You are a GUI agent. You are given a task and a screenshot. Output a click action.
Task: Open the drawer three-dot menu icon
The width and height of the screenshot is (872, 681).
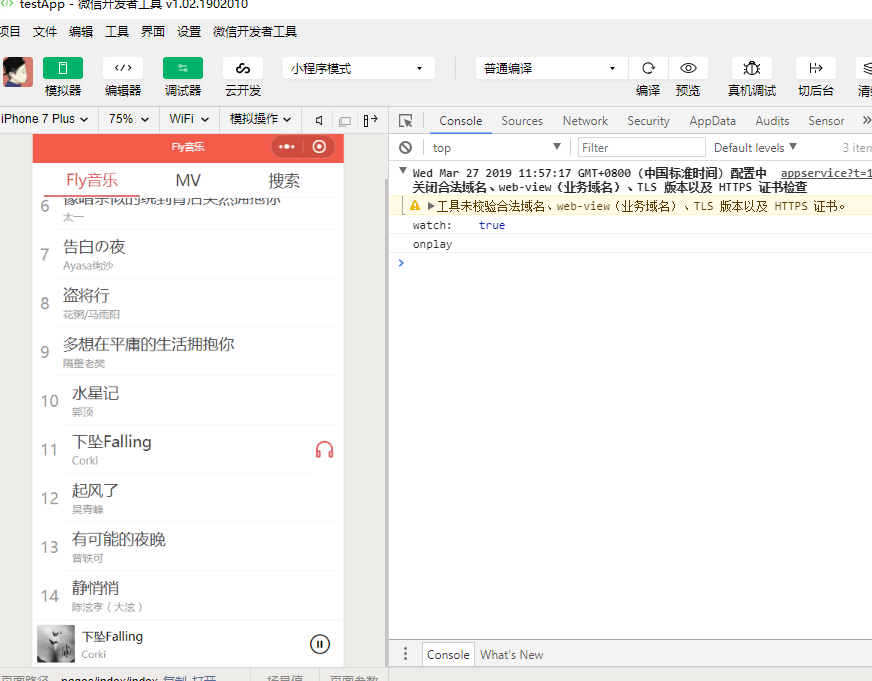(x=405, y=654)
